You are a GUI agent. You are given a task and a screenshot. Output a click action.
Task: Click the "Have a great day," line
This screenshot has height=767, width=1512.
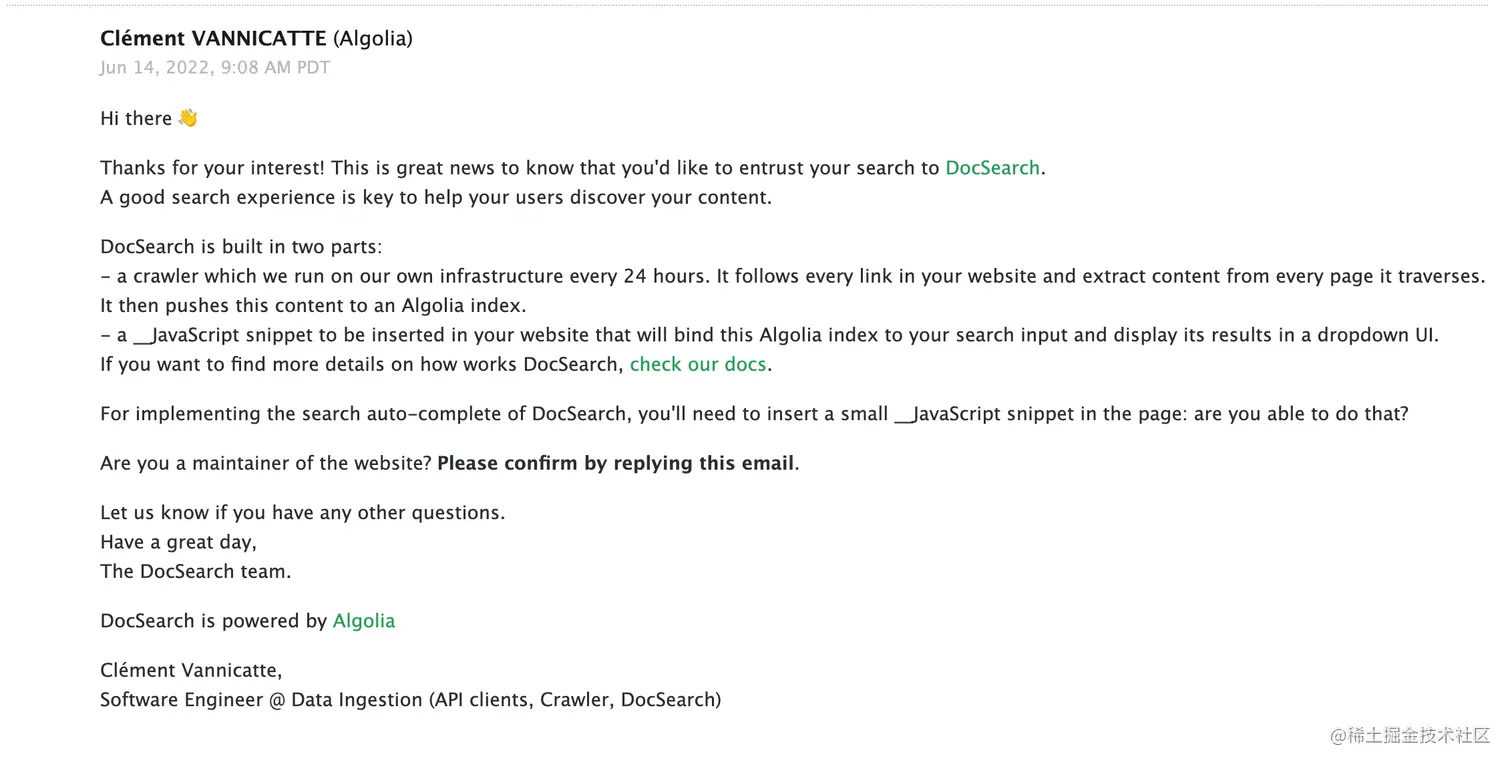pos(178,542)
